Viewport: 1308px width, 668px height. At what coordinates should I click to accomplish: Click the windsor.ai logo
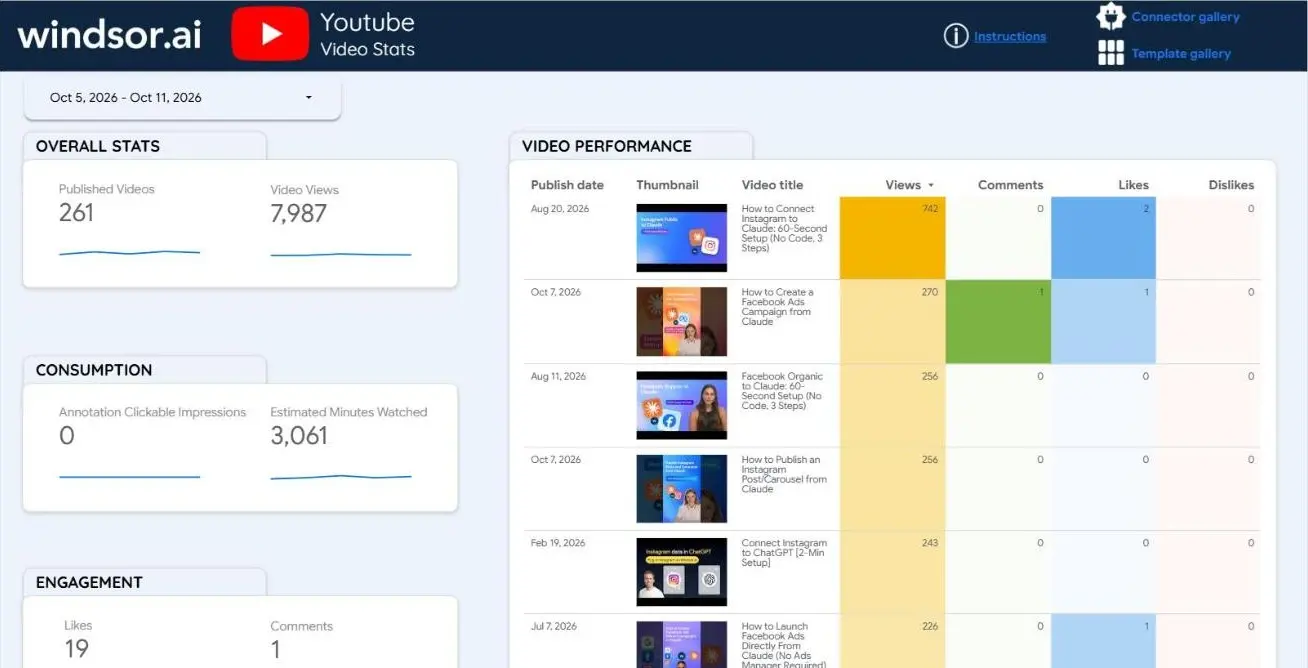click(x=109, y=35)
